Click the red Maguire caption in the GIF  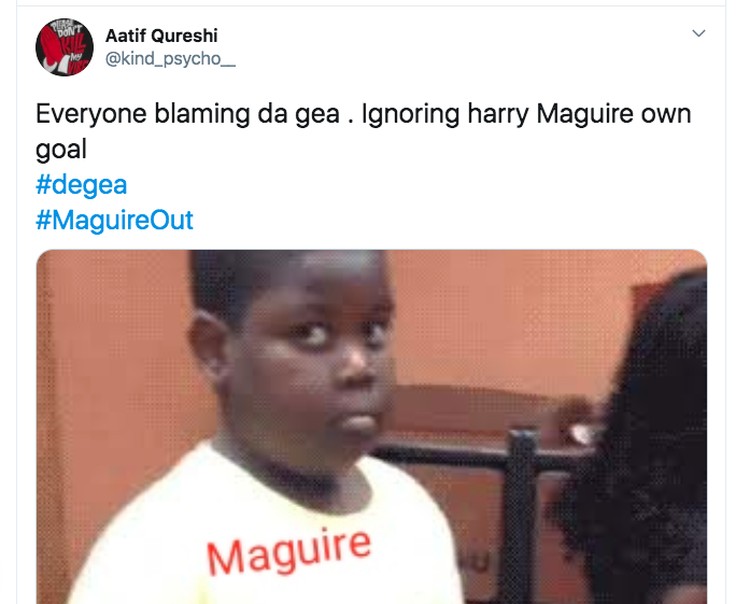[289, 552]
